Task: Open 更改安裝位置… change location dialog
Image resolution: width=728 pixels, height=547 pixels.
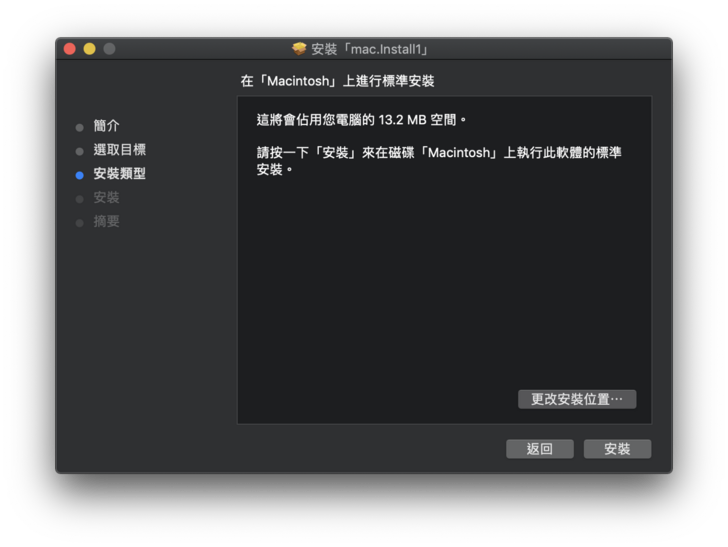Action: tap(577, 399)
